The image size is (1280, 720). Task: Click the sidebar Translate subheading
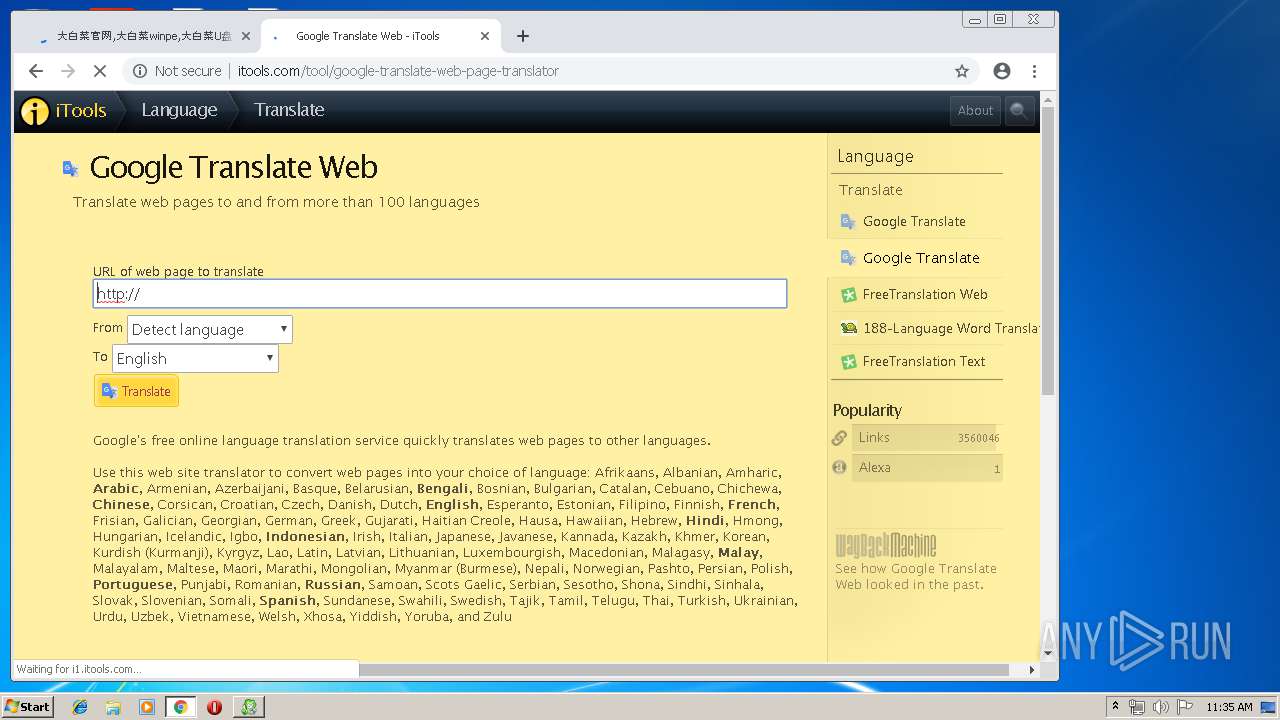click(871, 190)
